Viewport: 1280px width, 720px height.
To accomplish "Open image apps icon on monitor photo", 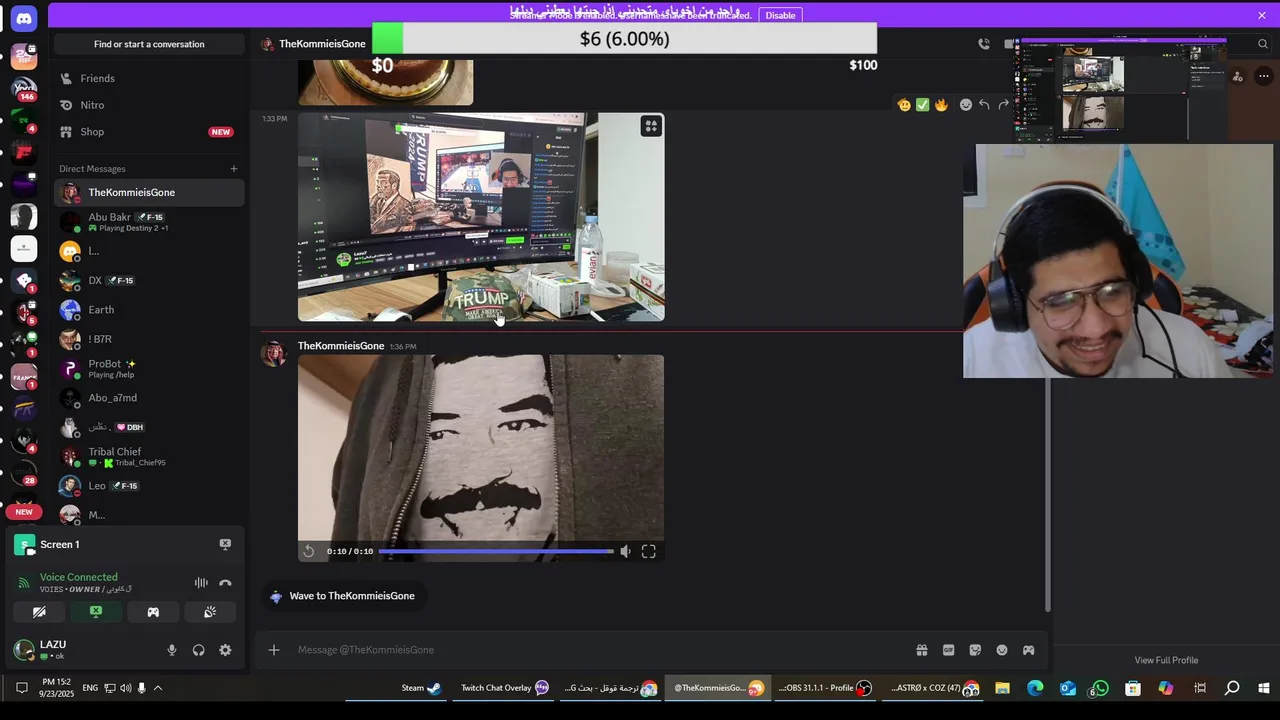I will coord(651,126).
